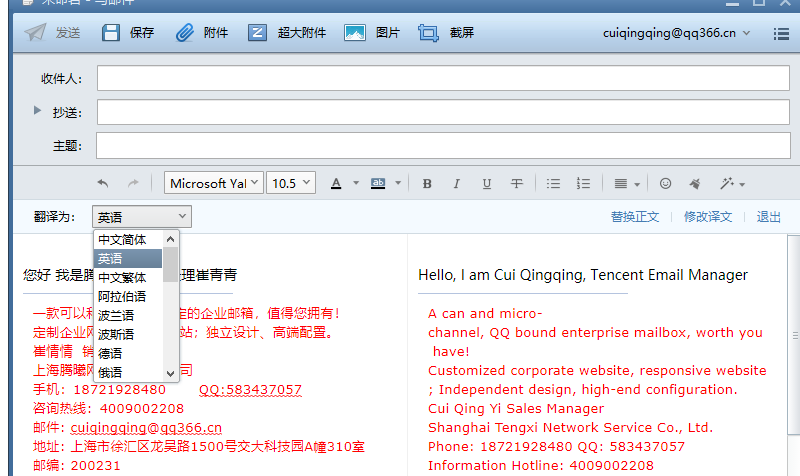Click the subject (主题) input field
Viewport: 800px width, 476px height.
pos(443,145)
